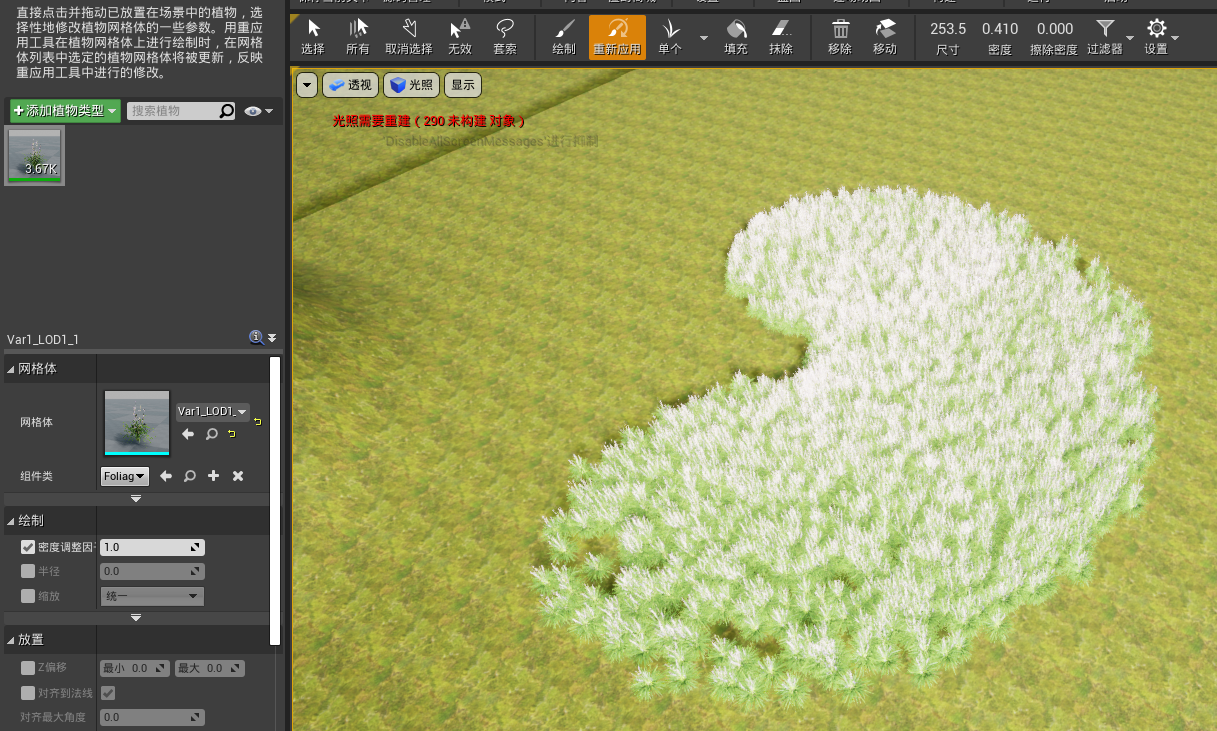Image resolution: width=1217 pixels, height=731 pixels.
Task: Open the 过滤器 filter funnel
Action: click(x=1105, y=37)
